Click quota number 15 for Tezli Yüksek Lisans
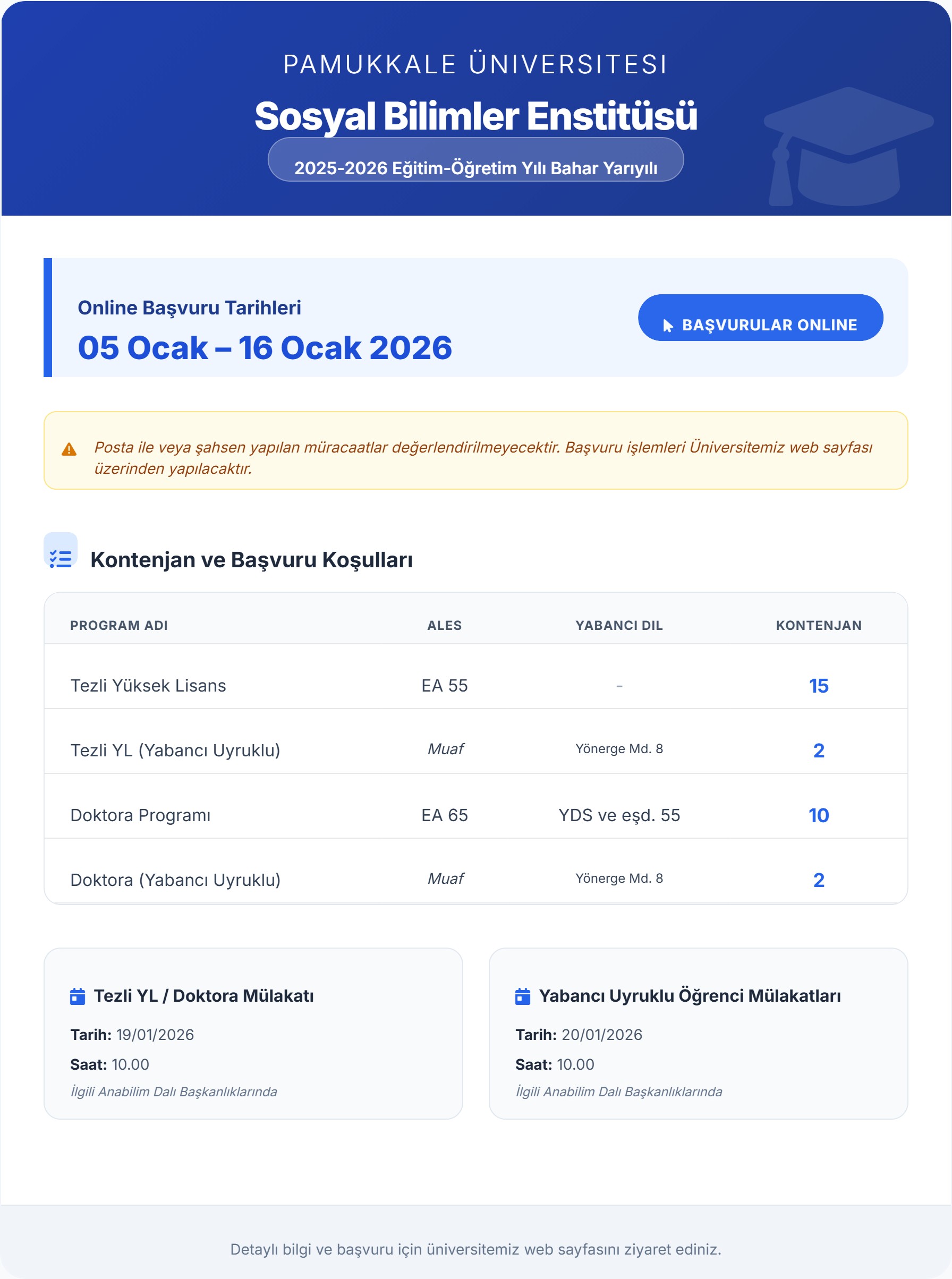The height and width of the screenshot is (1279, 952). [x=818, y=686]
